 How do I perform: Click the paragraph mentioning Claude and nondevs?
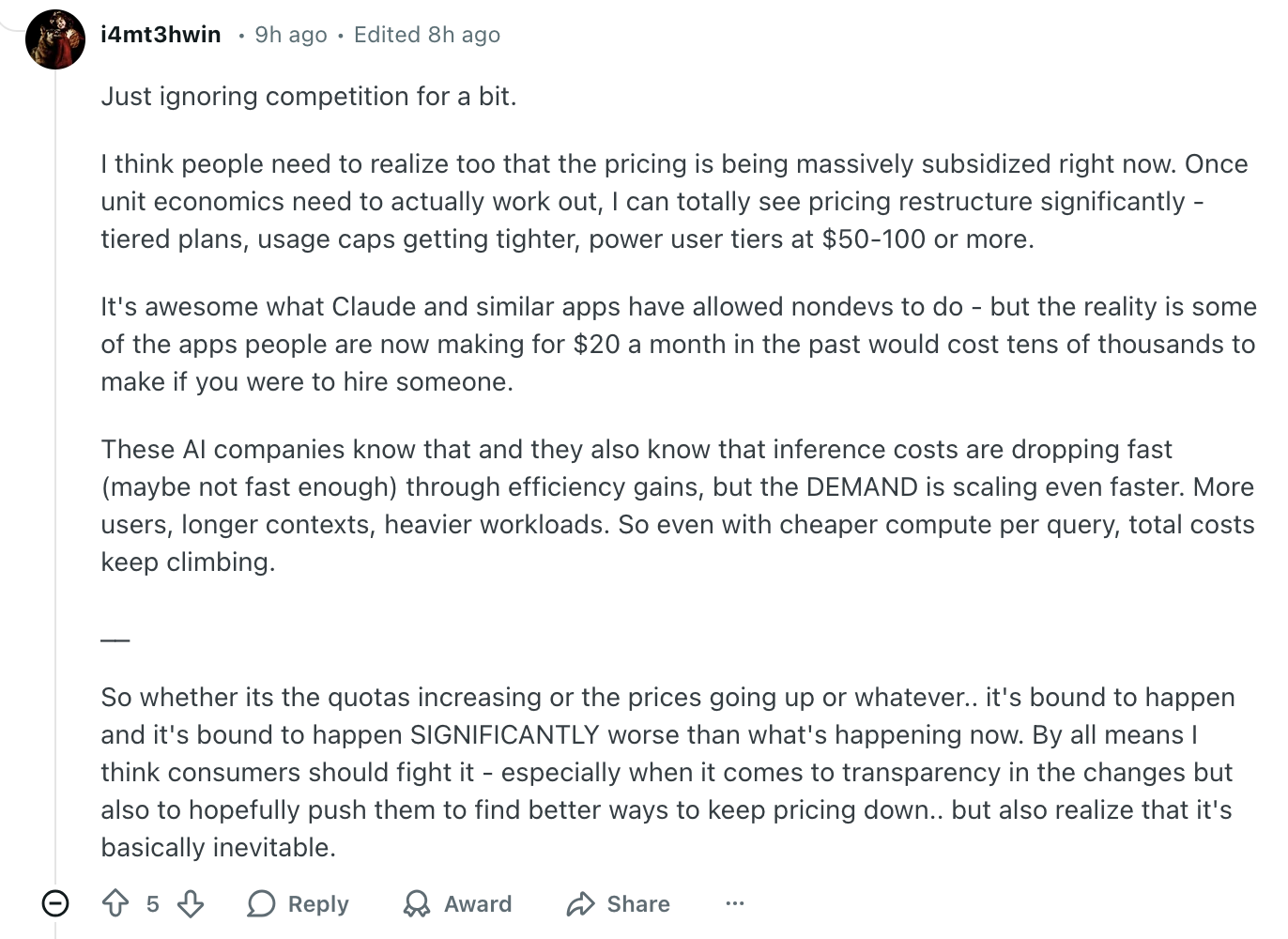[x=678, y=344]
